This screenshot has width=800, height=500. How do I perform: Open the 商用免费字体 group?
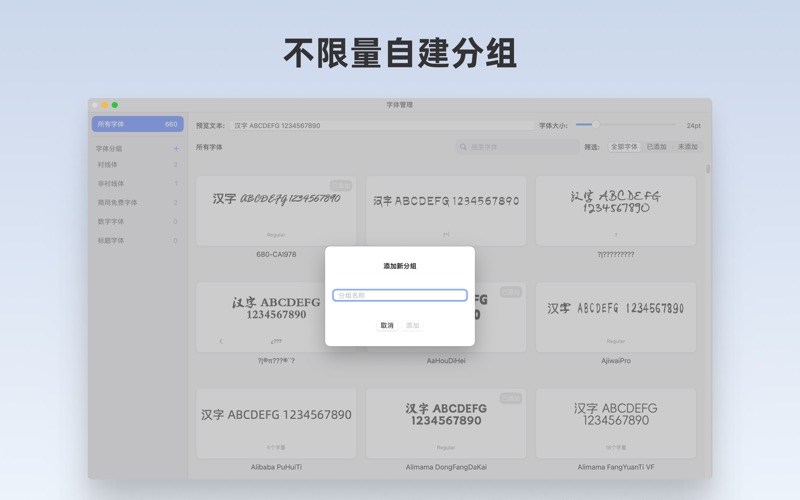[138, 203]
